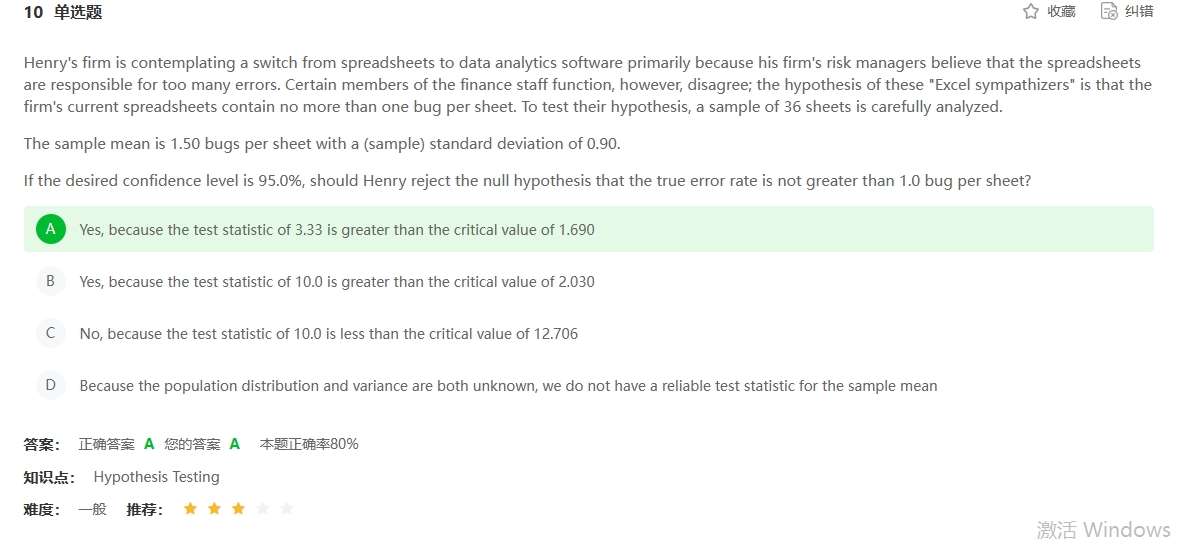
Task: Select answer option D circle
Action: (x=50, y=385)
